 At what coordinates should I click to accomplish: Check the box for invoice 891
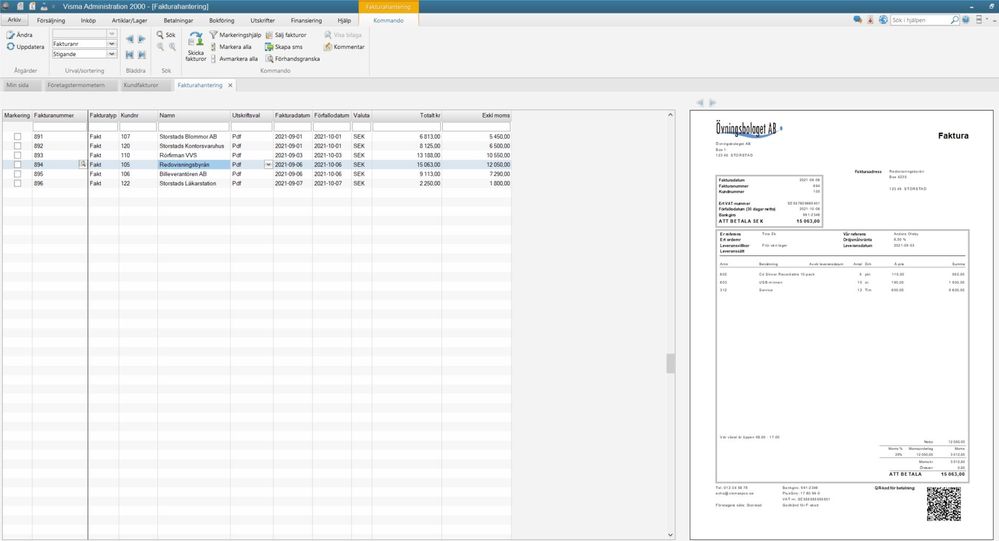(17, 136)
